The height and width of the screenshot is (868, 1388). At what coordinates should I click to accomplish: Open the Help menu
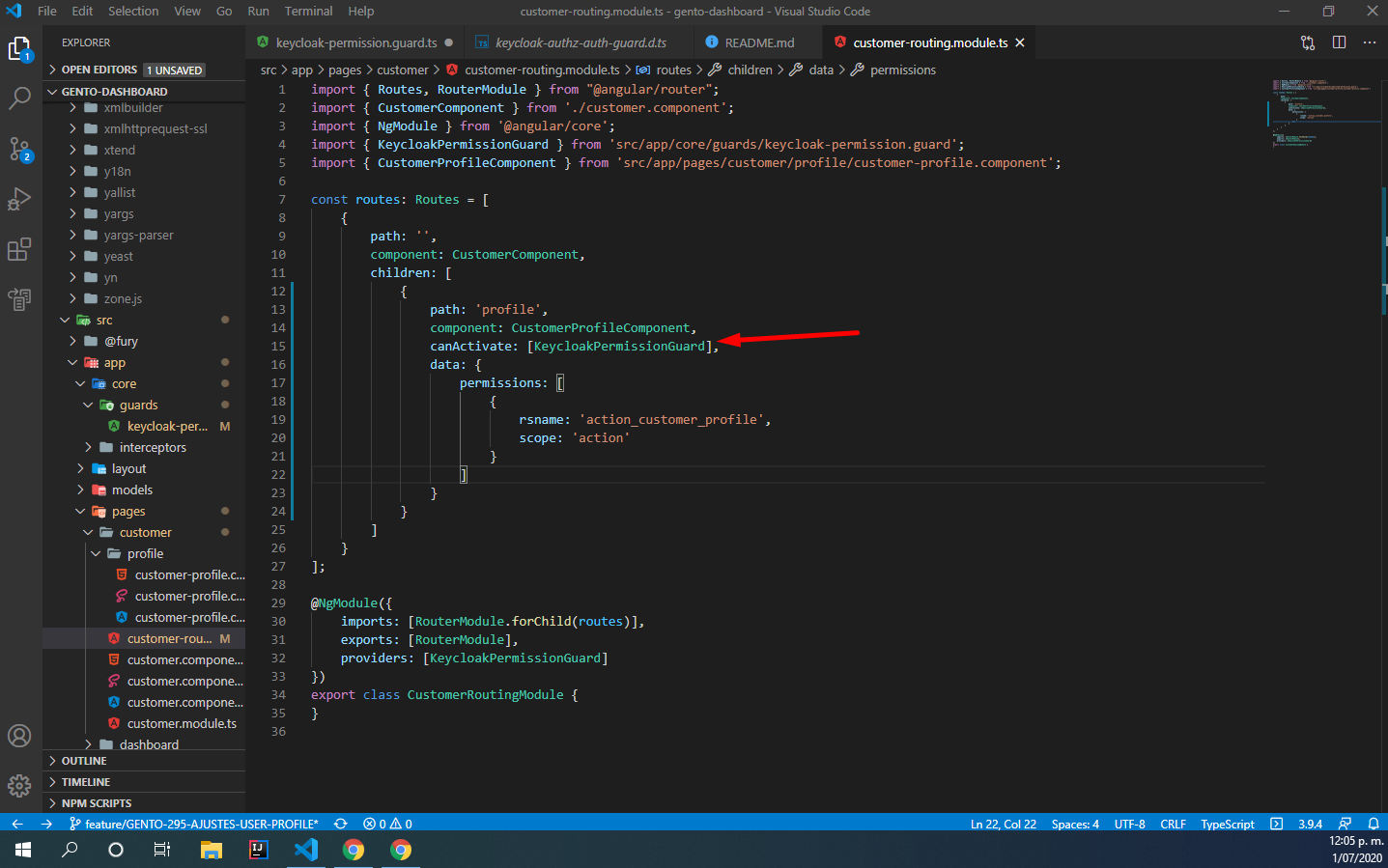(x=361, y=12)
